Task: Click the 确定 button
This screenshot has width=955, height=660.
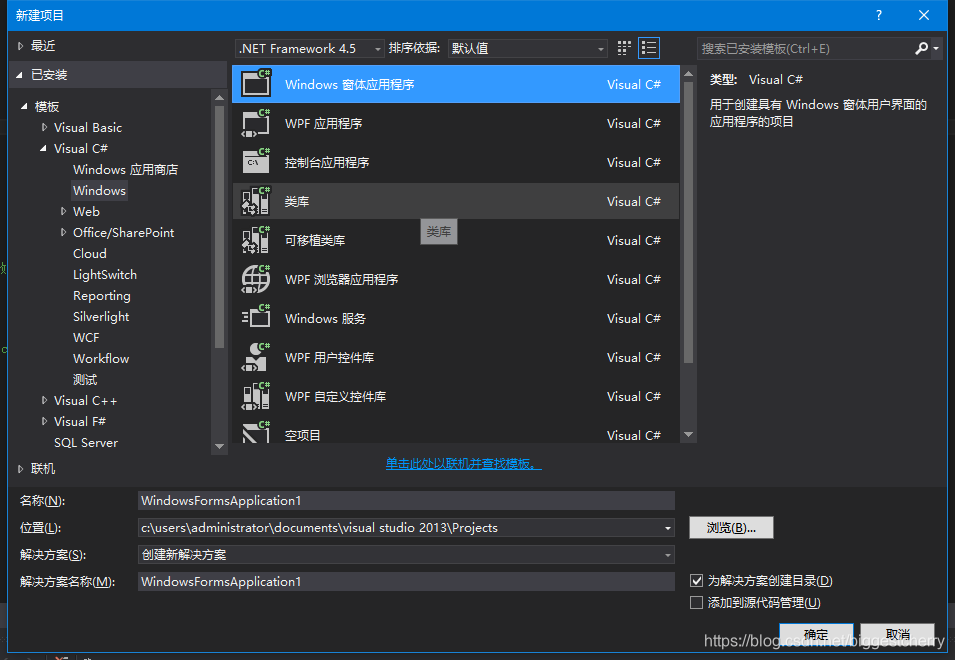Action: 816,634
